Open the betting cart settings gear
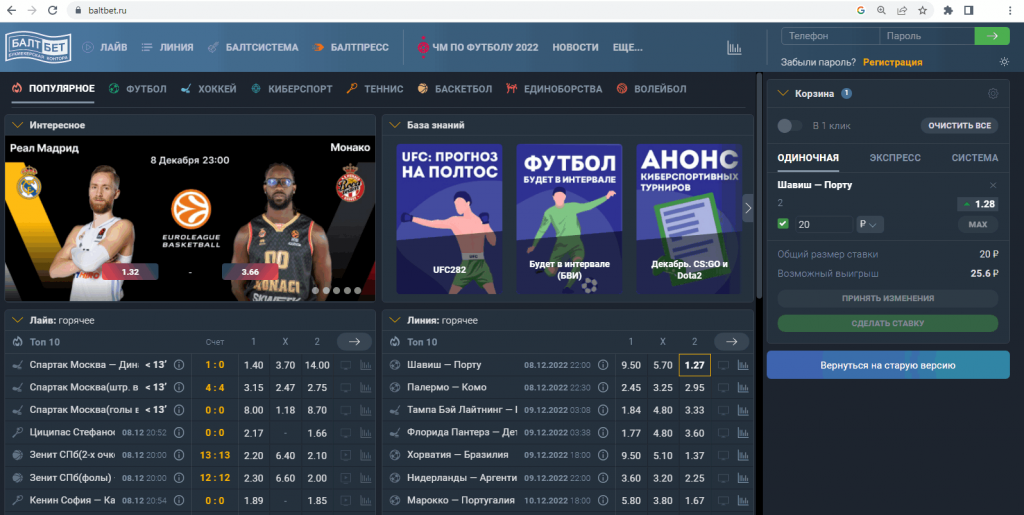Image resolution: width=1024 pixels, height=515 pixels. (992, 94)
